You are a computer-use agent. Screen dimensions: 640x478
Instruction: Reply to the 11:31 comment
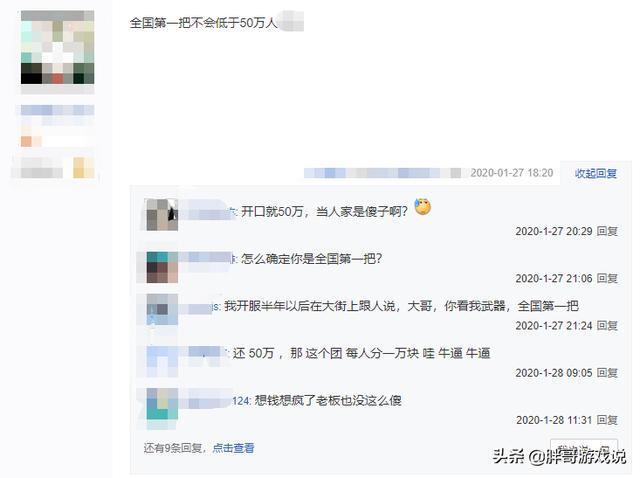click(607, 420)
